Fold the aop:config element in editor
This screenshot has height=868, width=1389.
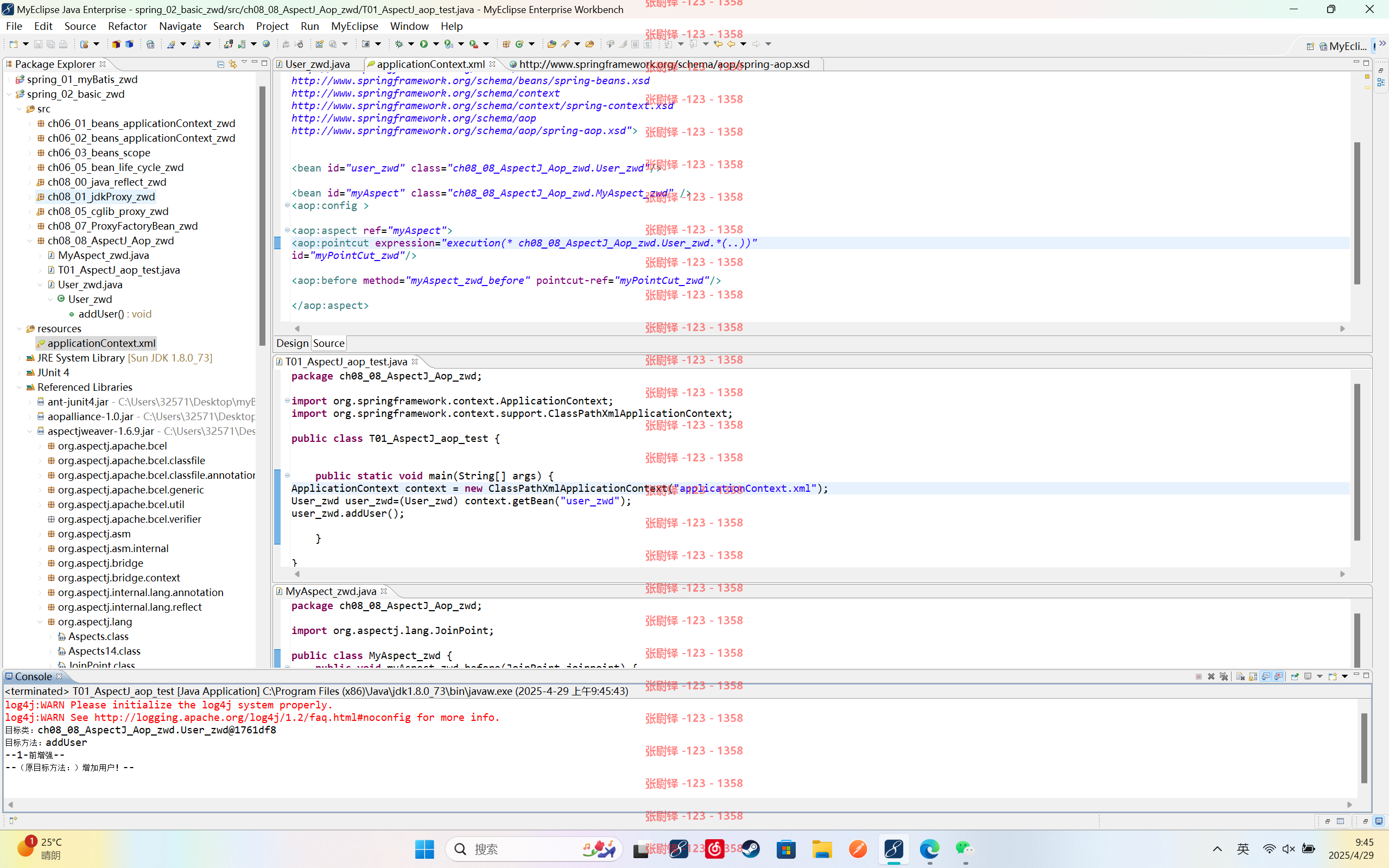click(288, 205)
